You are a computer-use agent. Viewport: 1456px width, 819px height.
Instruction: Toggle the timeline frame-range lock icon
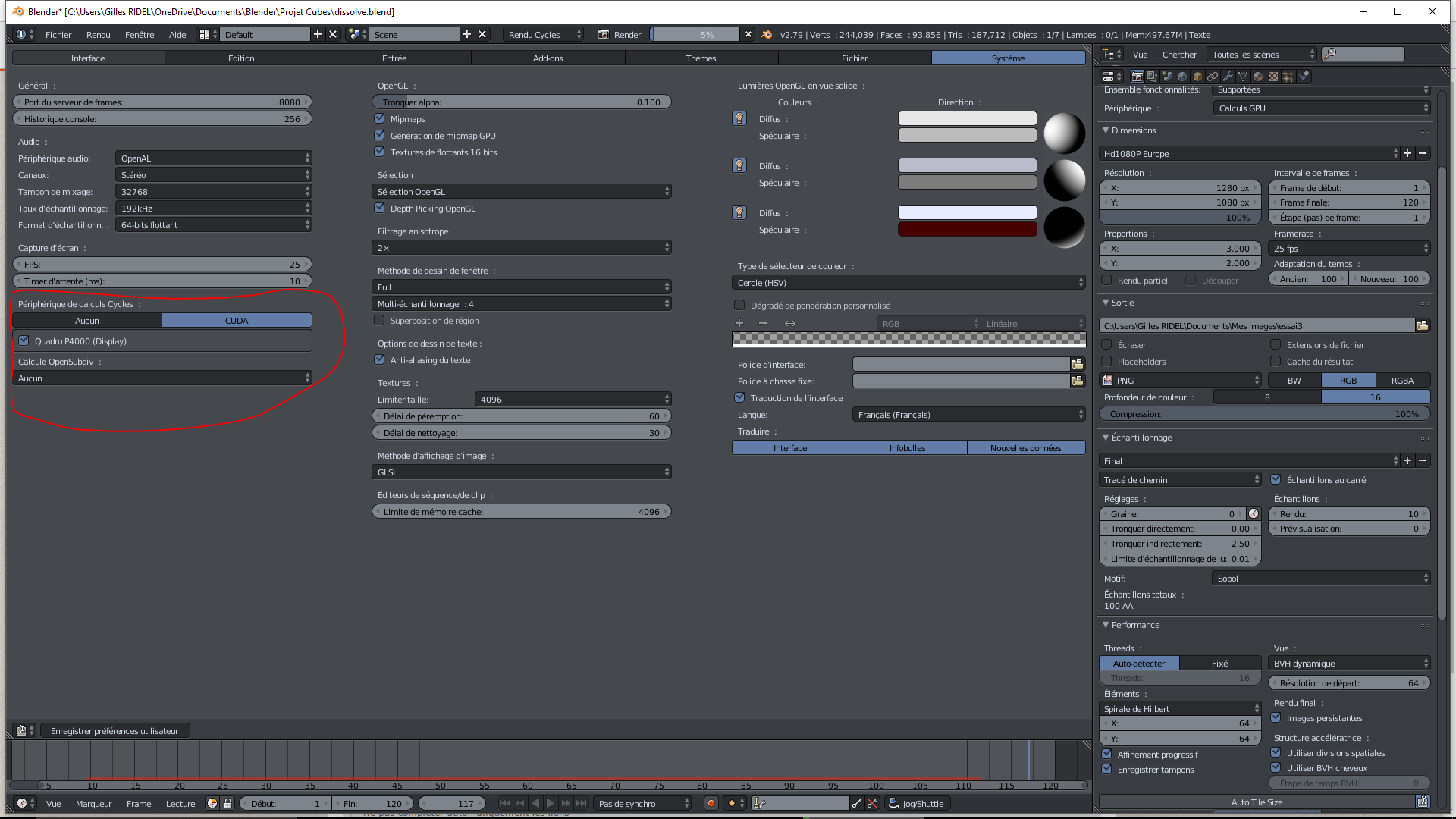pyautogui.click(x=227, y=803)
